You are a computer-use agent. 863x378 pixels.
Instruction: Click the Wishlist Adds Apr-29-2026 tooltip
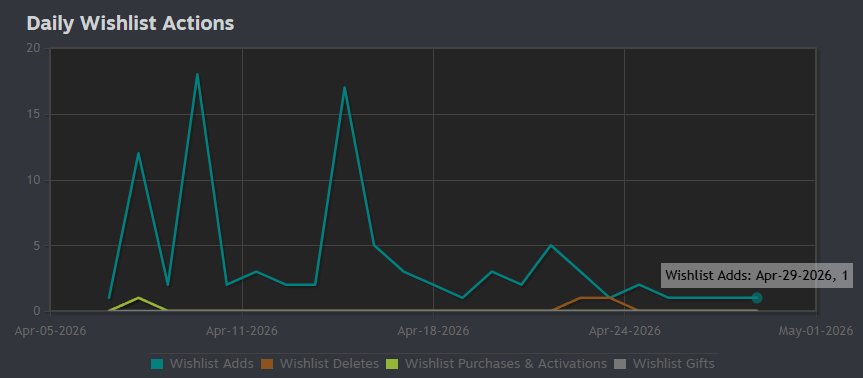click(x=756, y=276)
